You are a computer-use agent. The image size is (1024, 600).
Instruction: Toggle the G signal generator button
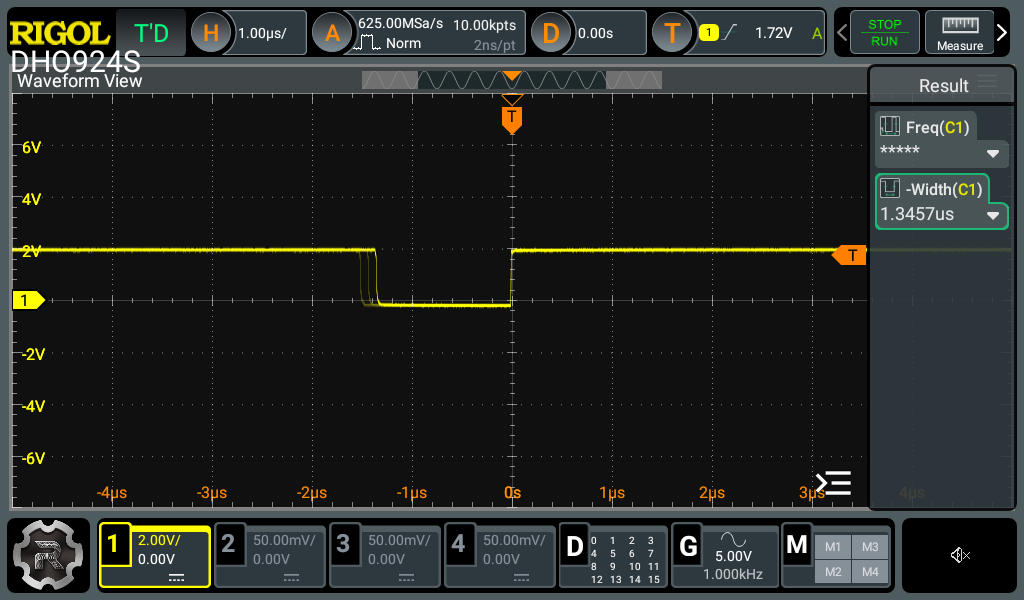point(688,546)
